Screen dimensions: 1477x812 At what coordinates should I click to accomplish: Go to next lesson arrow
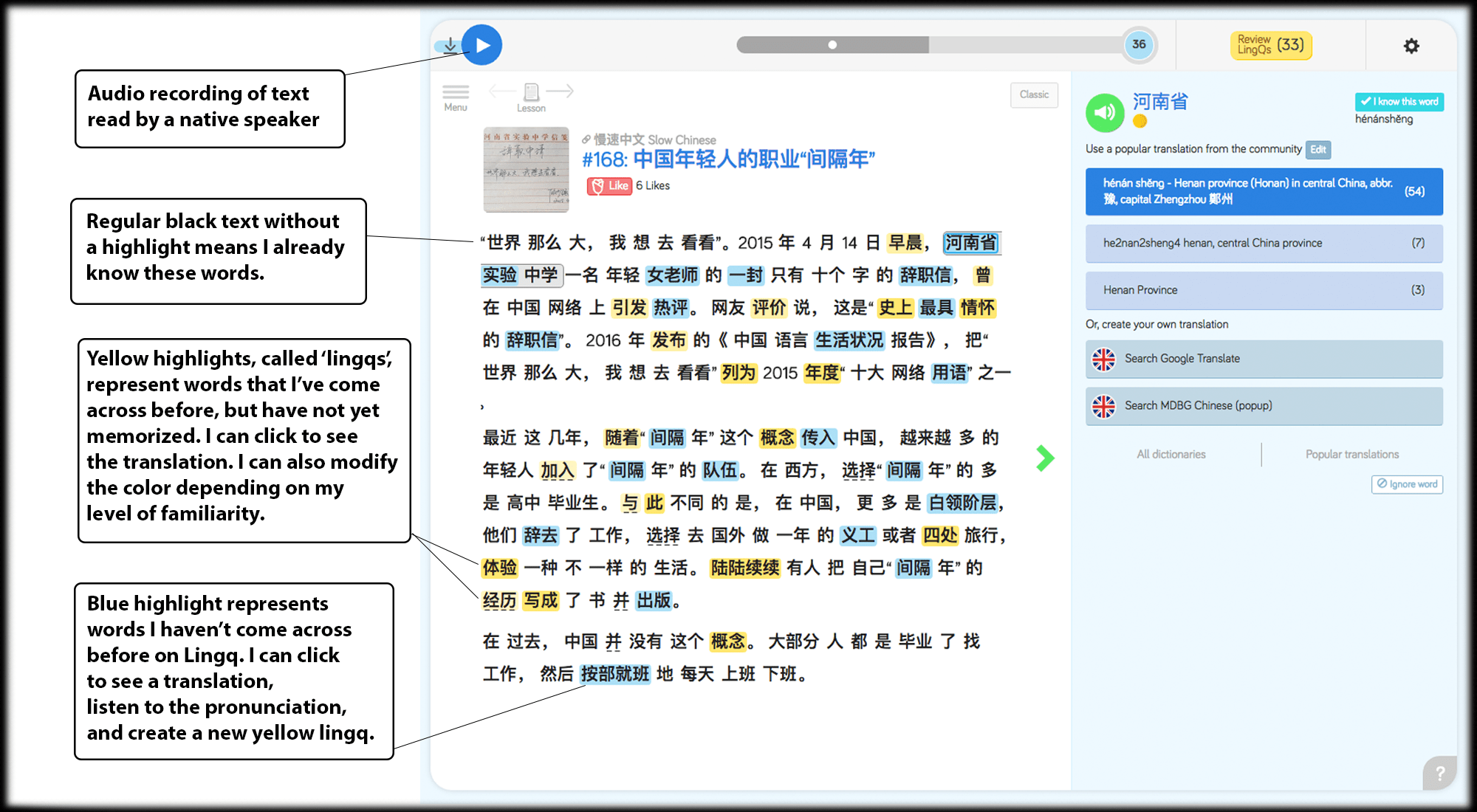561,91
